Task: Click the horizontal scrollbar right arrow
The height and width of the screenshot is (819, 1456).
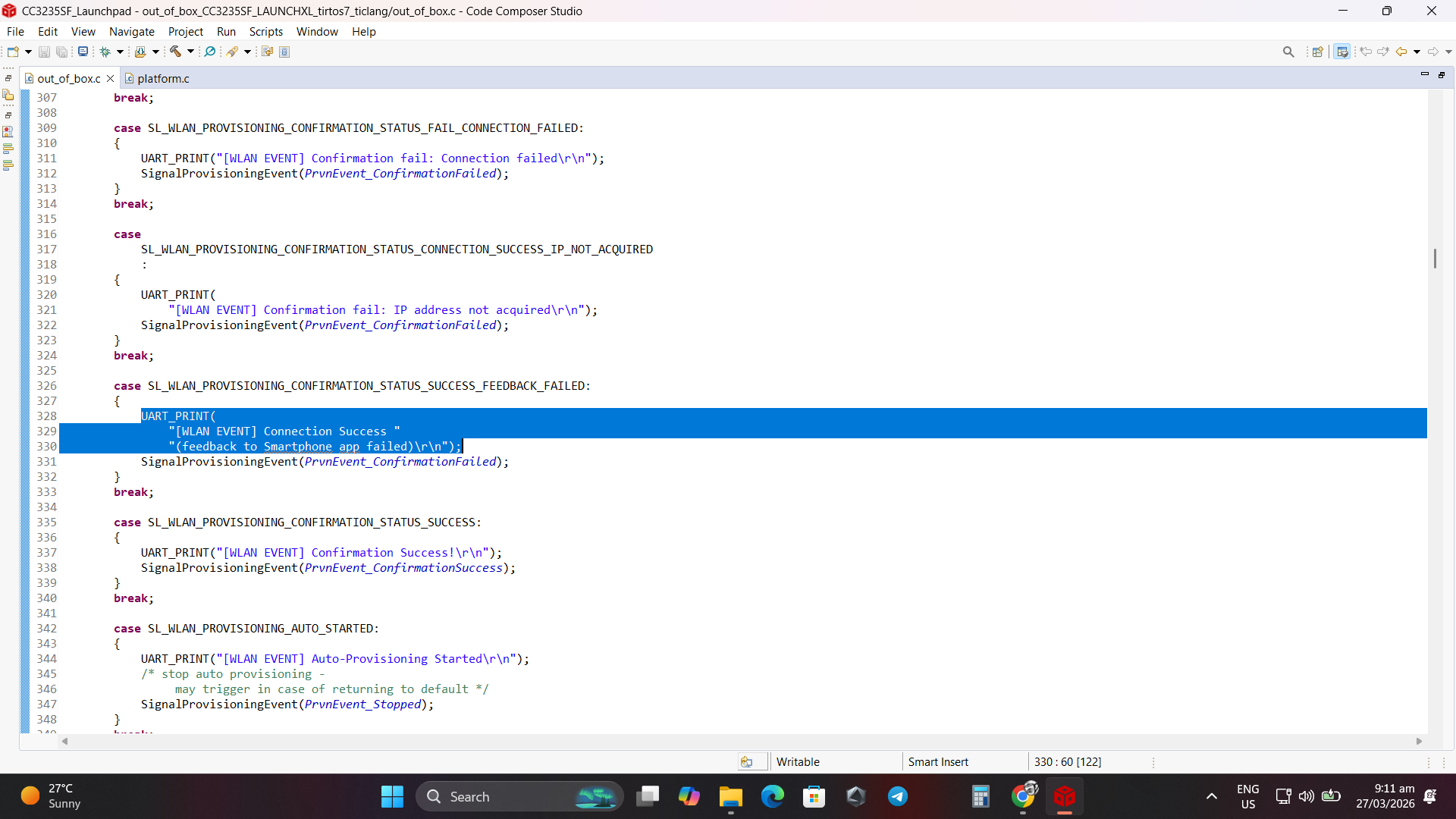Action: pyautogui.click(x=1419, y=741)
